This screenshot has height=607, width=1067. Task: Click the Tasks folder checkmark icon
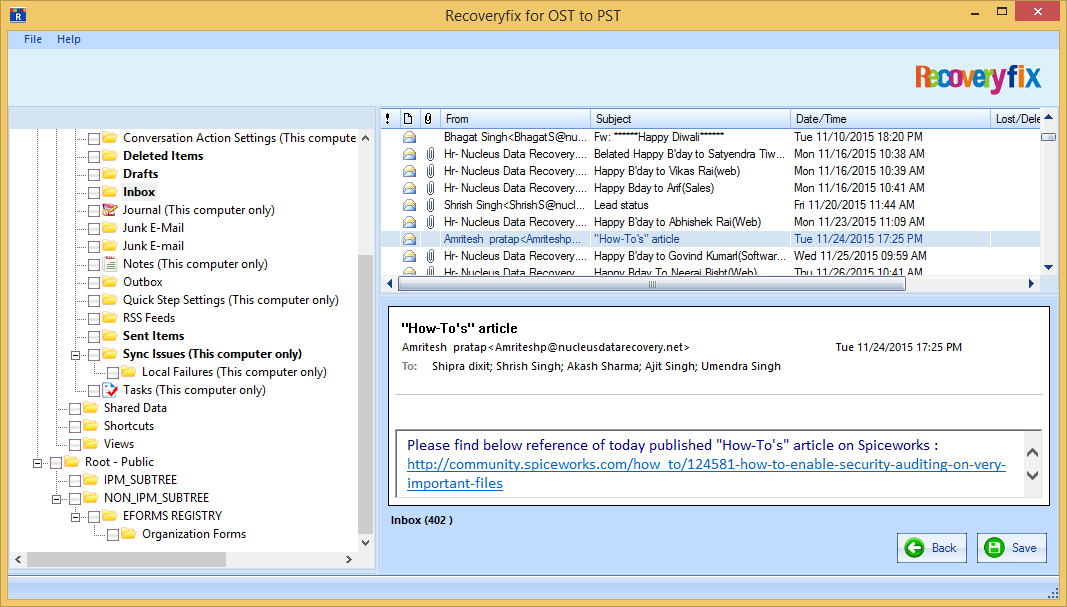click(110, 390)
